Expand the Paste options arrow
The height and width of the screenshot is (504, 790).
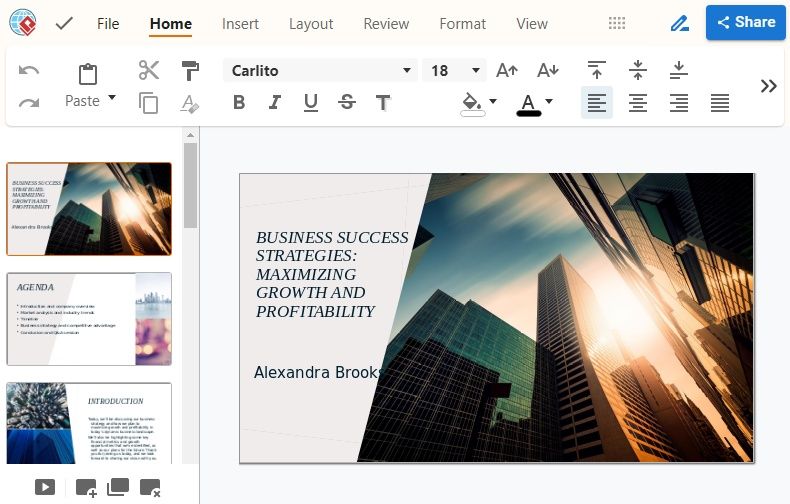112,98
